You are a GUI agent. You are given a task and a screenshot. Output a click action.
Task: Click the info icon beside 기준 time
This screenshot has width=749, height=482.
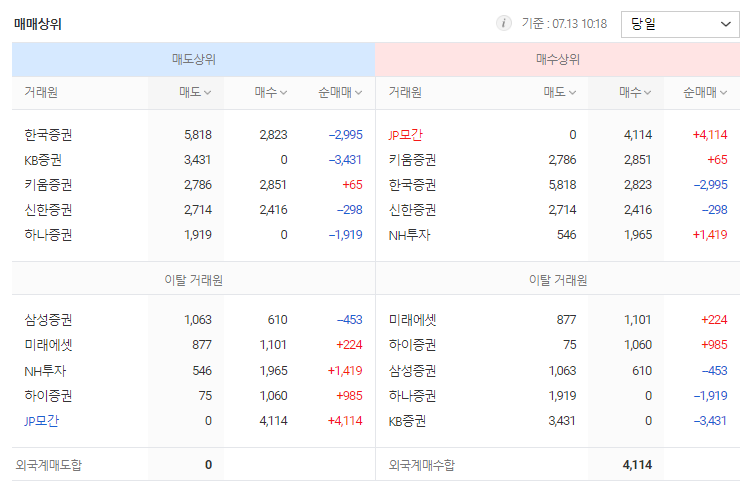click(x=503, y=23)
